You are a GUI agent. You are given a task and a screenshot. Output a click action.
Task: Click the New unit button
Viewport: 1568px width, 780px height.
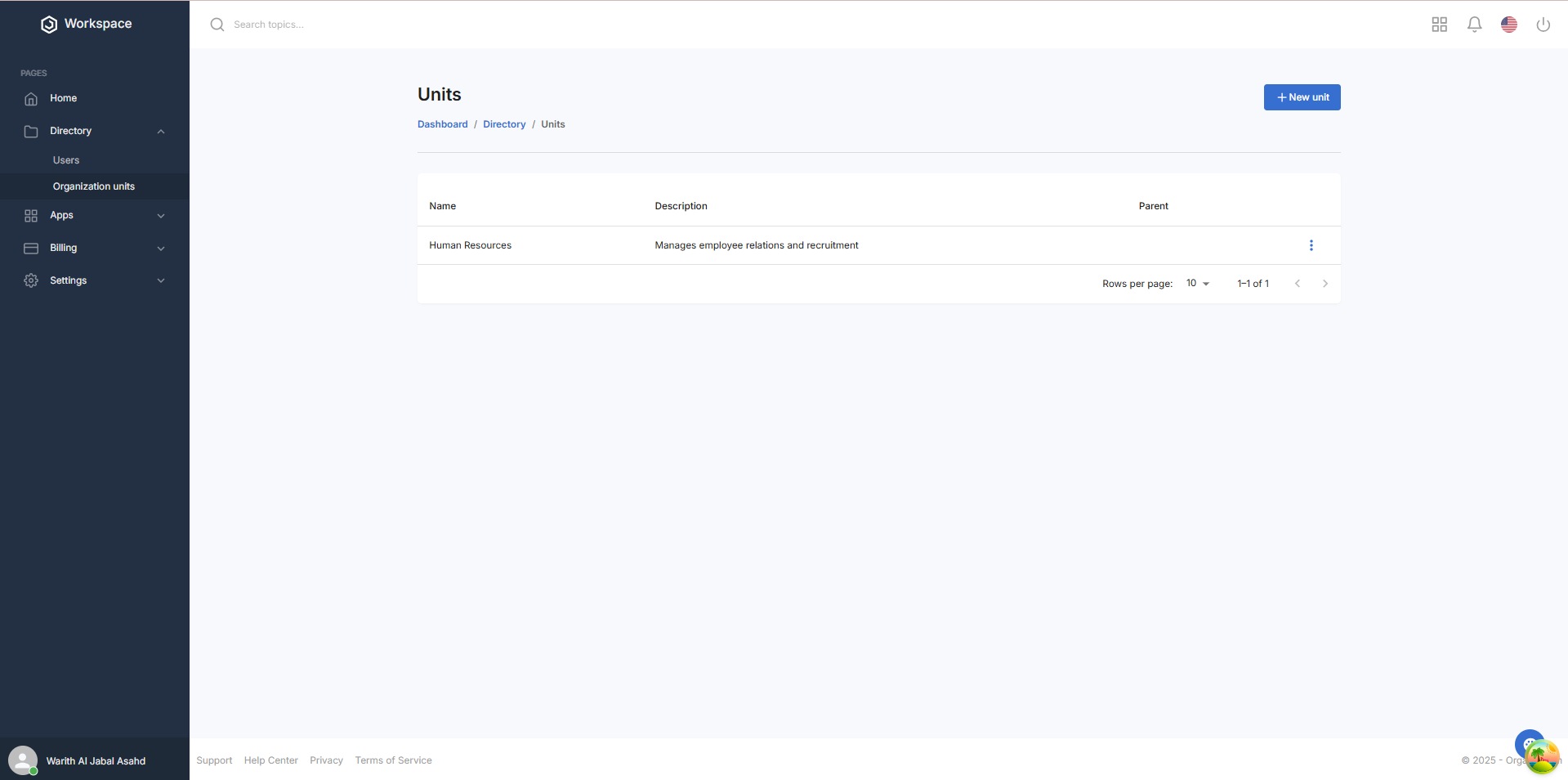pyautogui.click(x=1302, y=97)
